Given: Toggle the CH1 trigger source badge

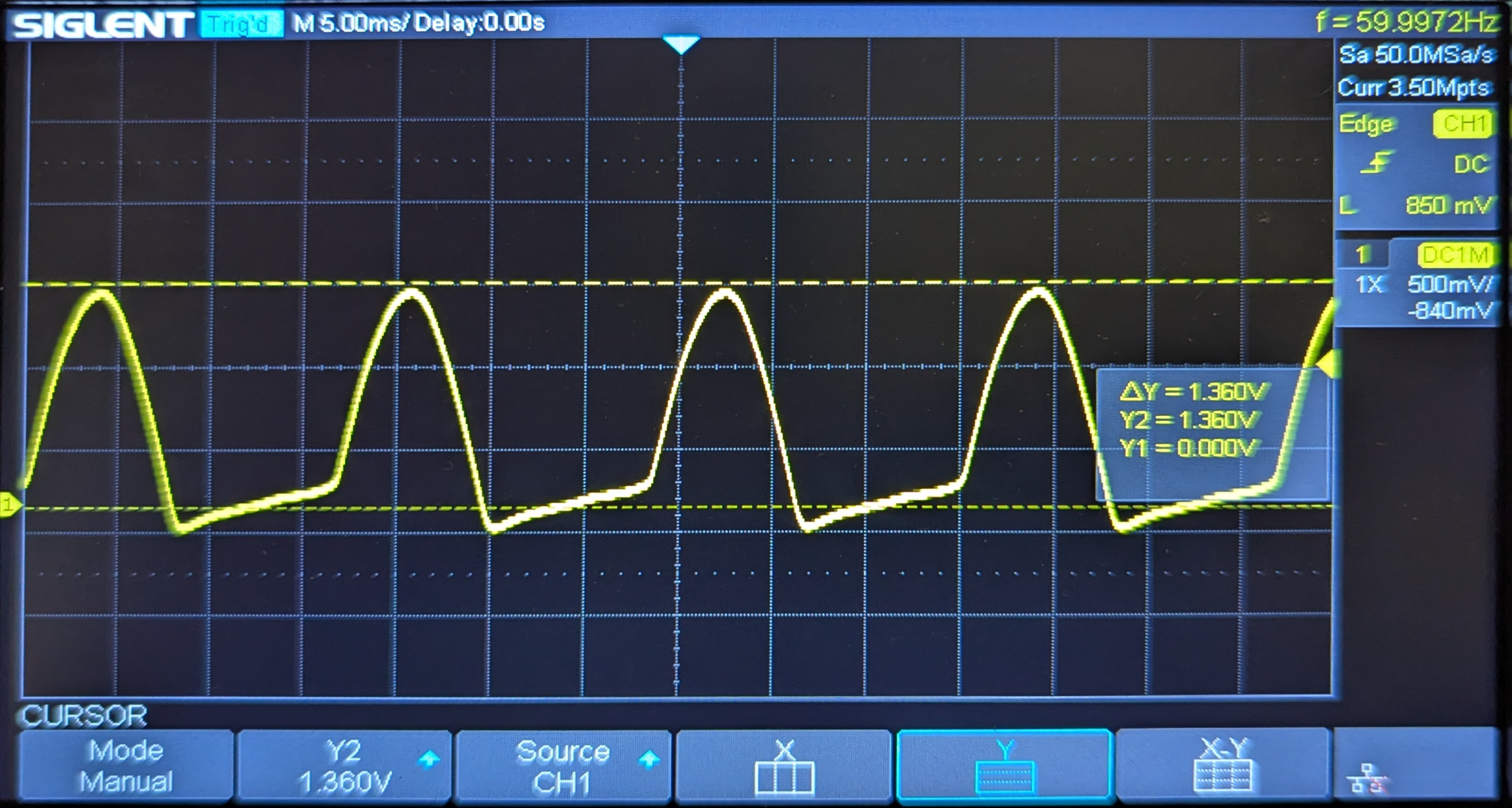Looking at the screenshot, I should tap(1464, 124).
